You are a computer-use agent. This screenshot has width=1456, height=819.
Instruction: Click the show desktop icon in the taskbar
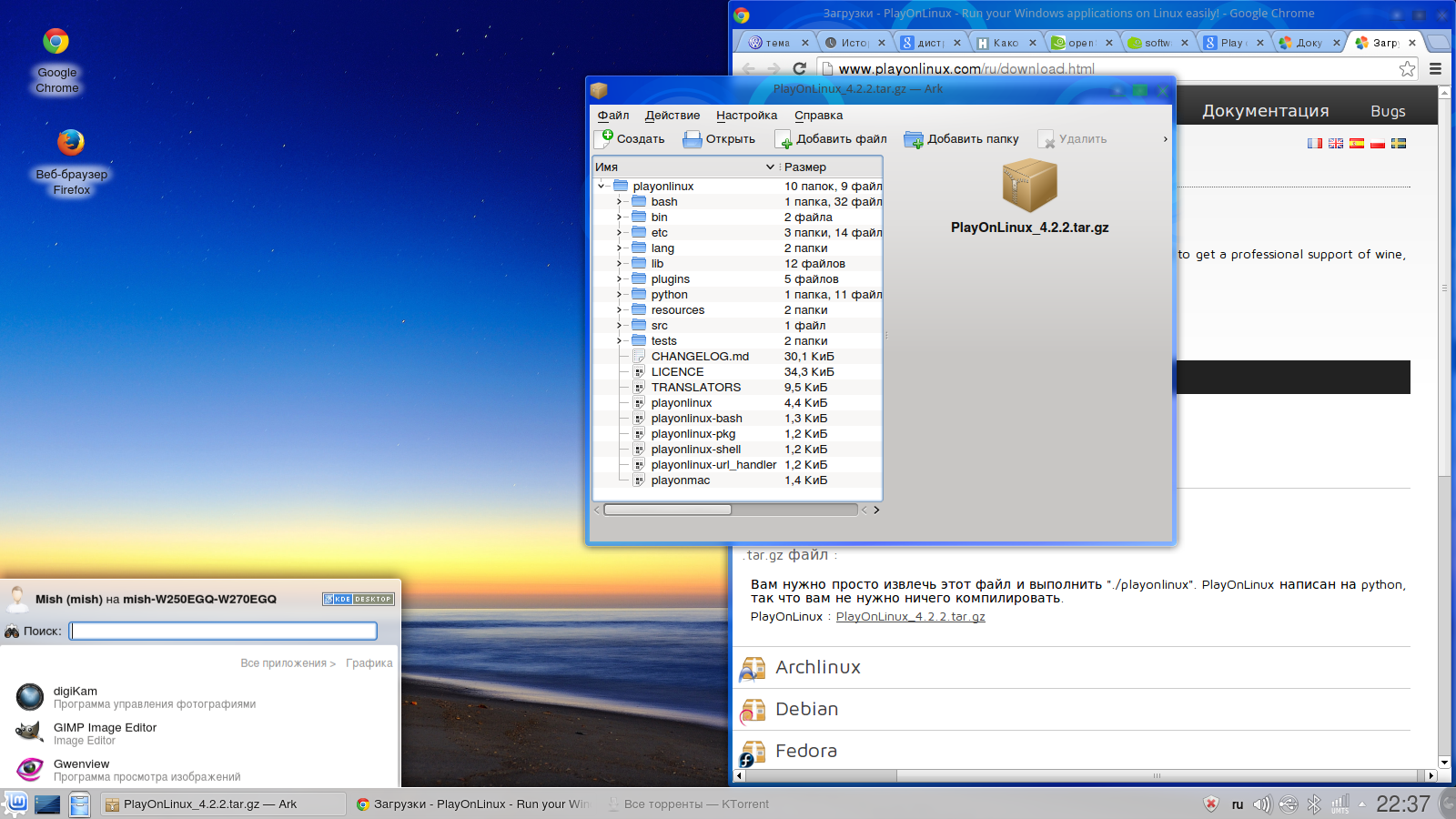pos(47,804)
